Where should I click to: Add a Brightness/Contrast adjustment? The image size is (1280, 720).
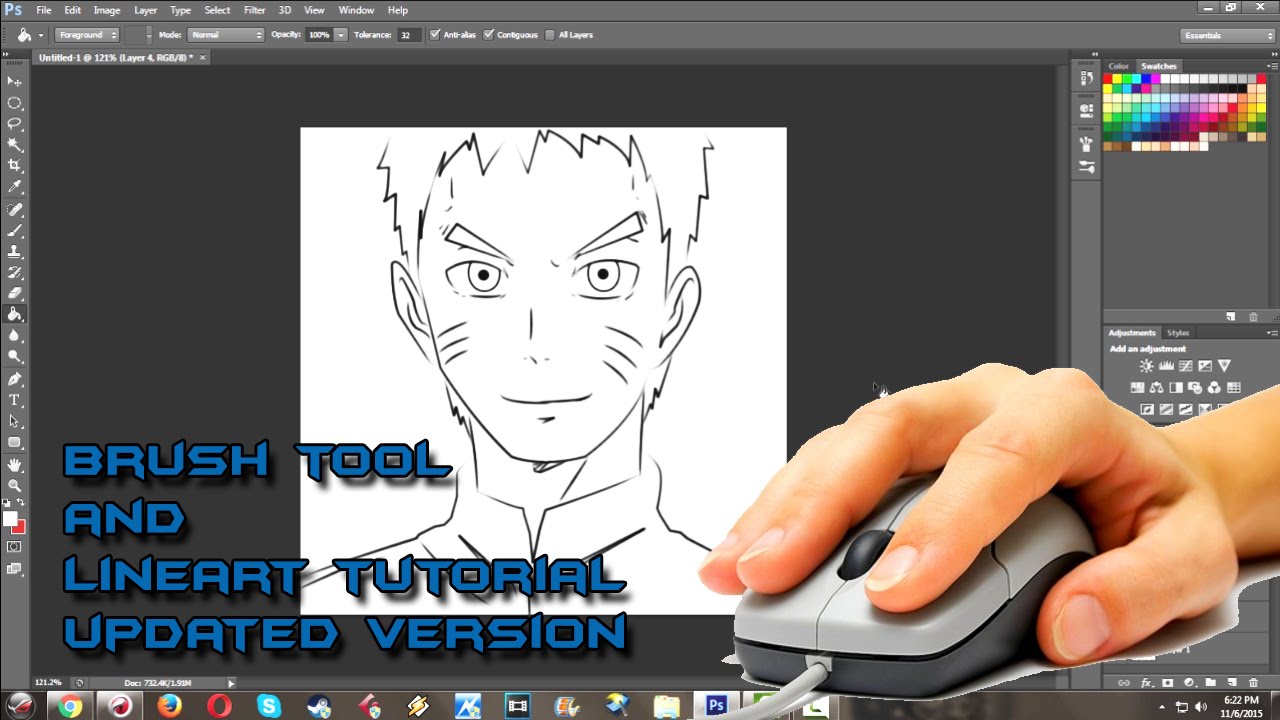click(1146, 366)
